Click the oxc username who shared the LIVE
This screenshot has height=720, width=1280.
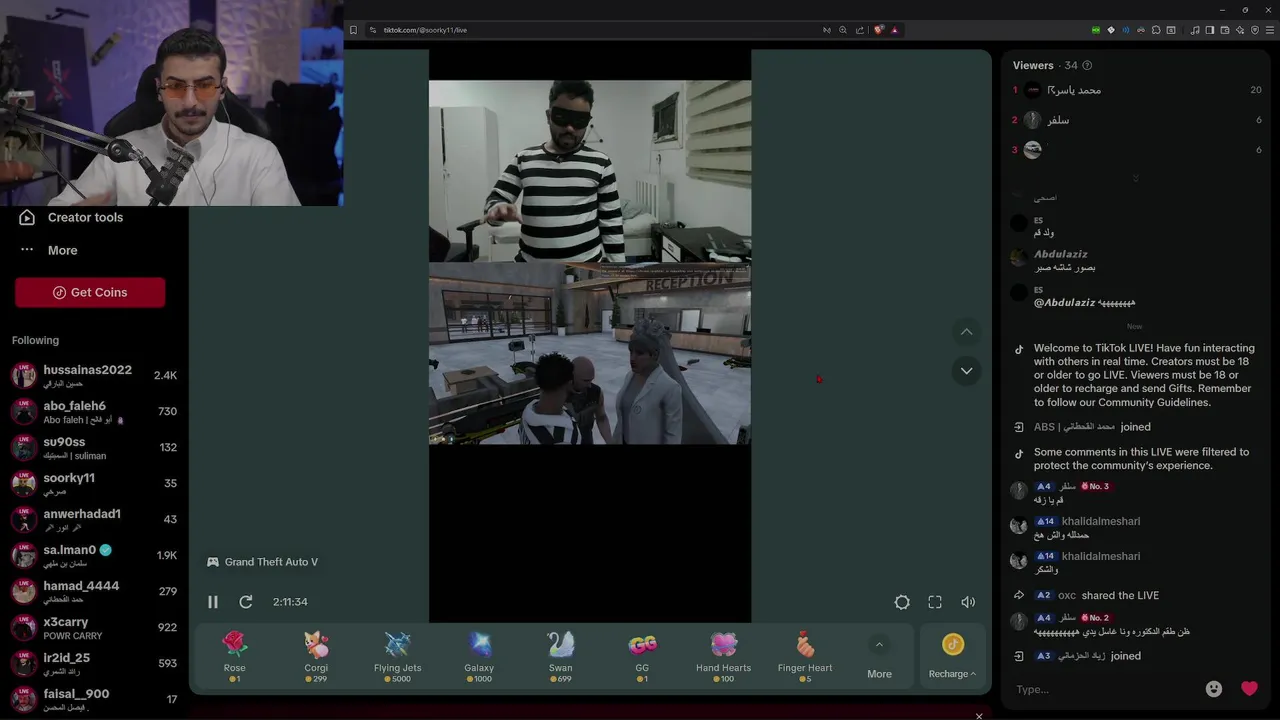click(x=1067, y=595)
